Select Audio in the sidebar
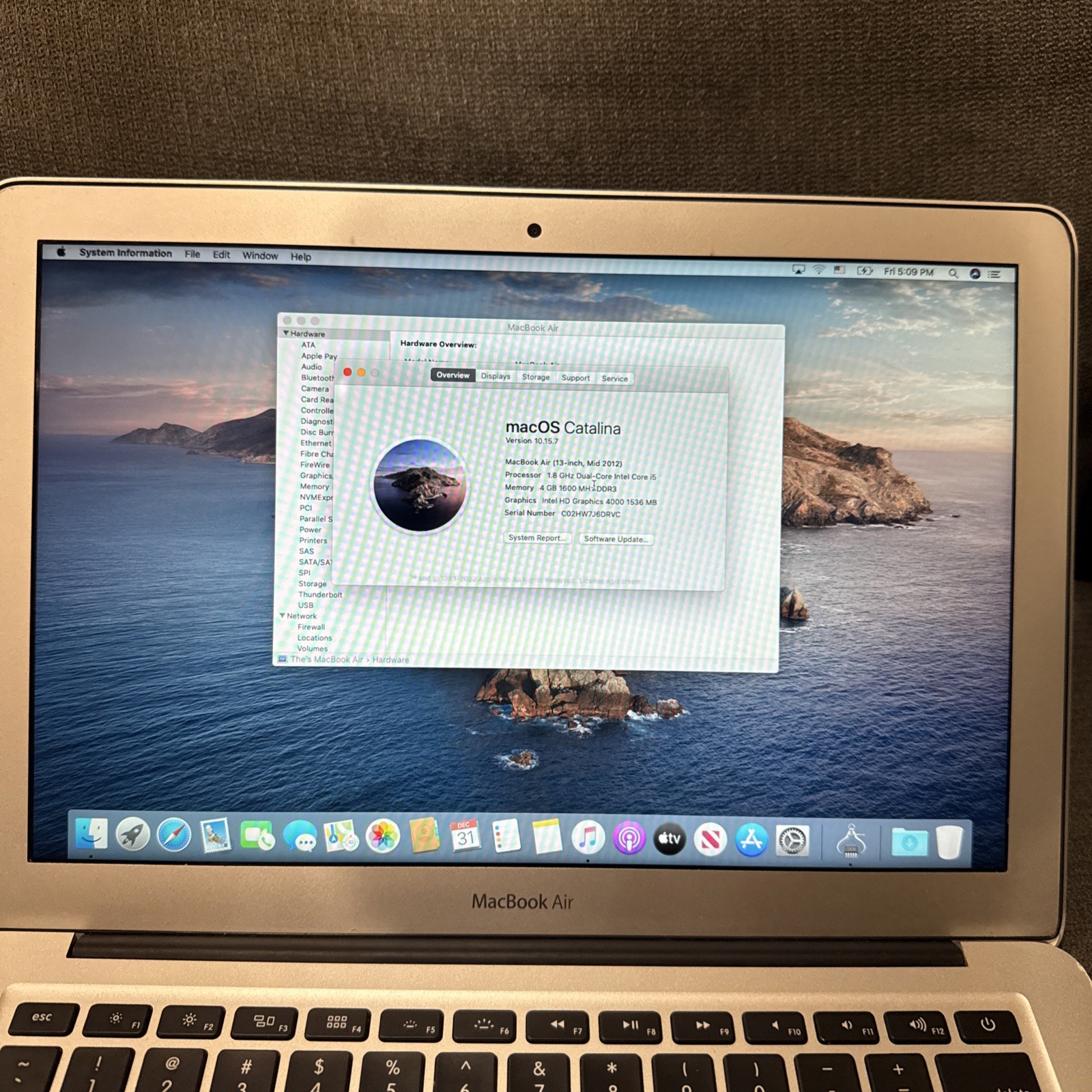 312,367
